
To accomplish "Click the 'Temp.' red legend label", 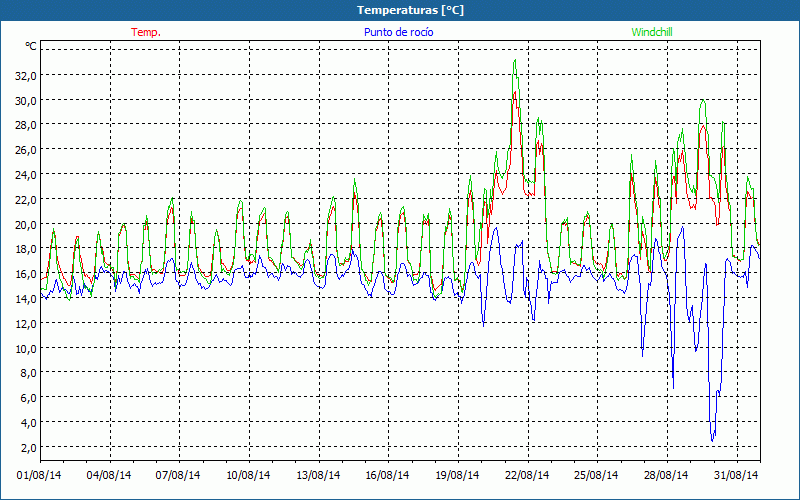I will tap(146, 32).
